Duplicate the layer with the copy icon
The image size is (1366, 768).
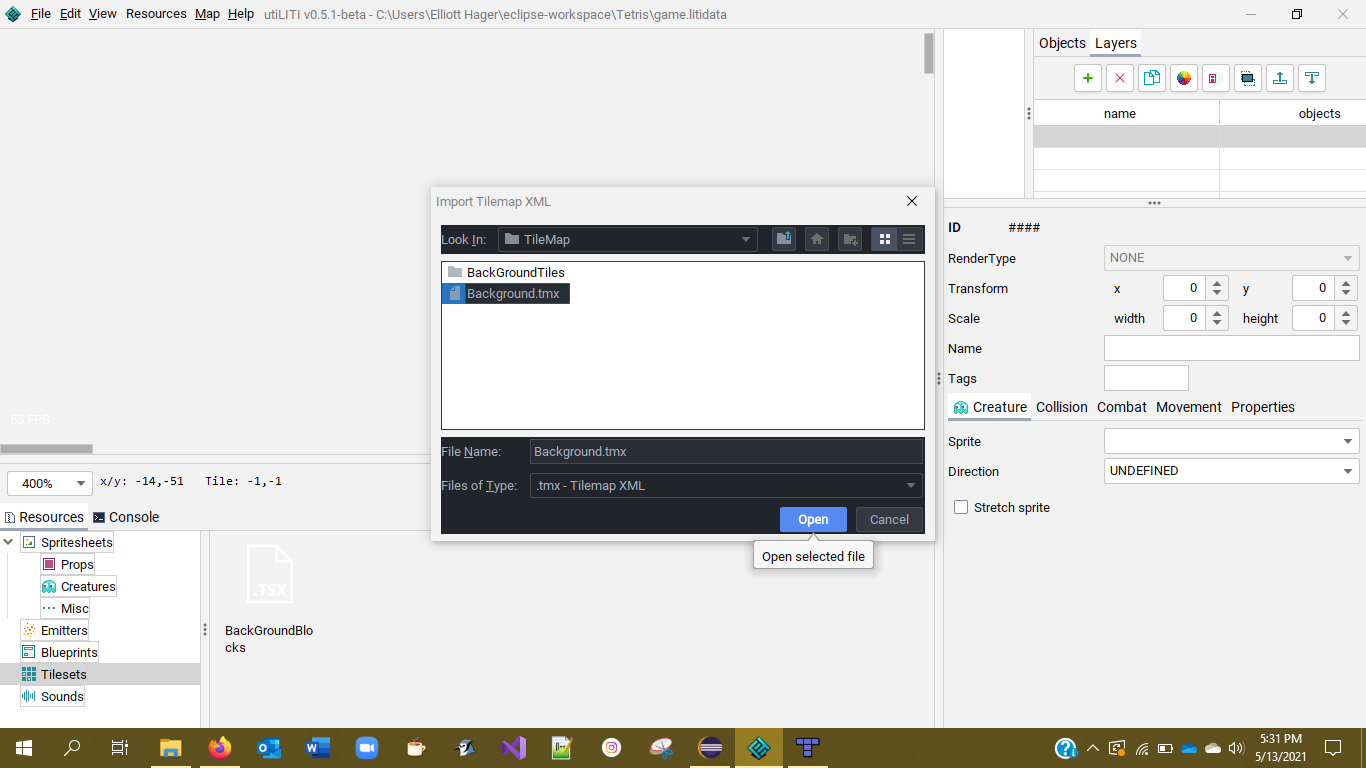pyautogui.click(x=1151, y=77)
